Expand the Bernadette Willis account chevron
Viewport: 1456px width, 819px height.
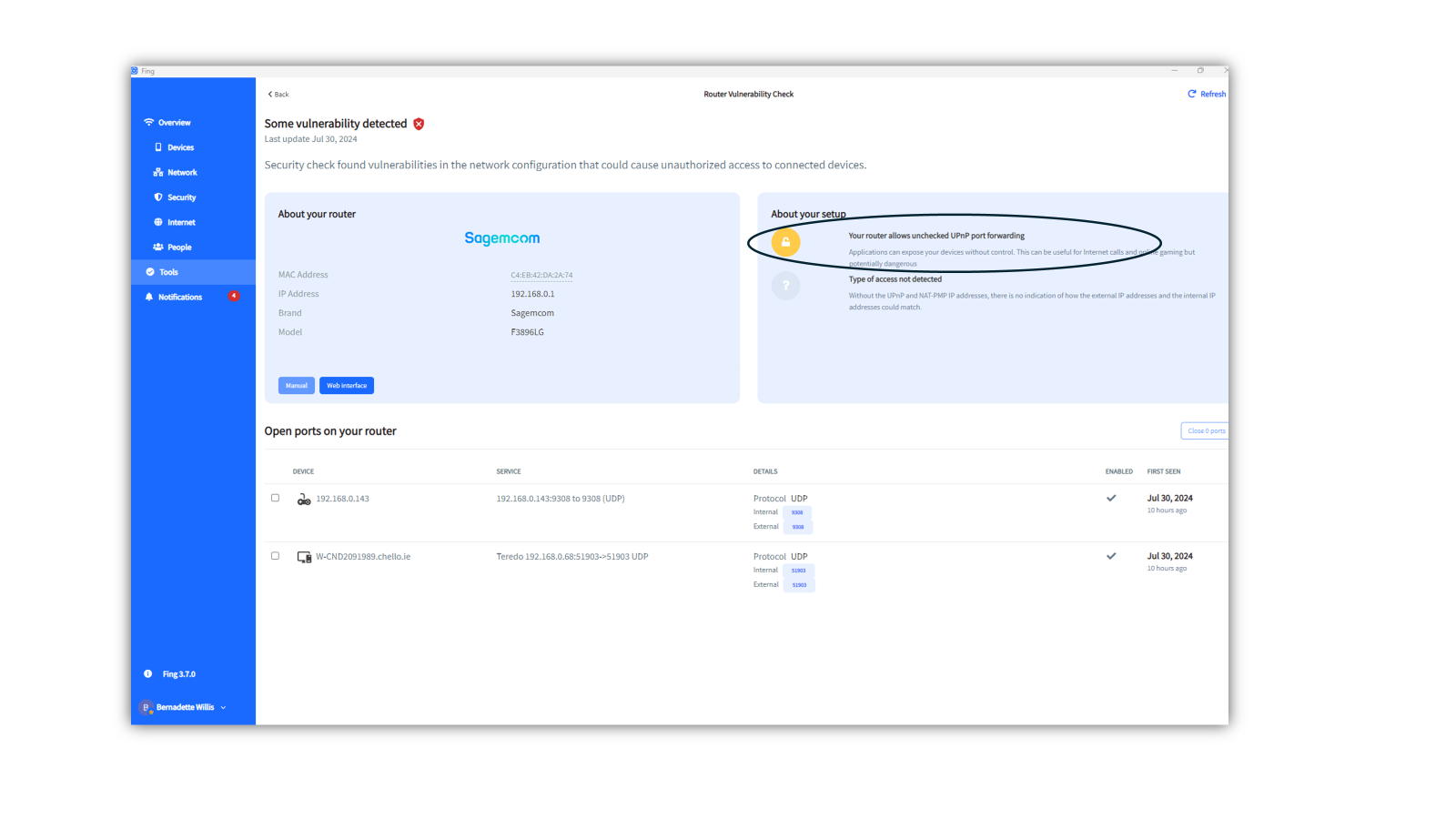(224, 707)
